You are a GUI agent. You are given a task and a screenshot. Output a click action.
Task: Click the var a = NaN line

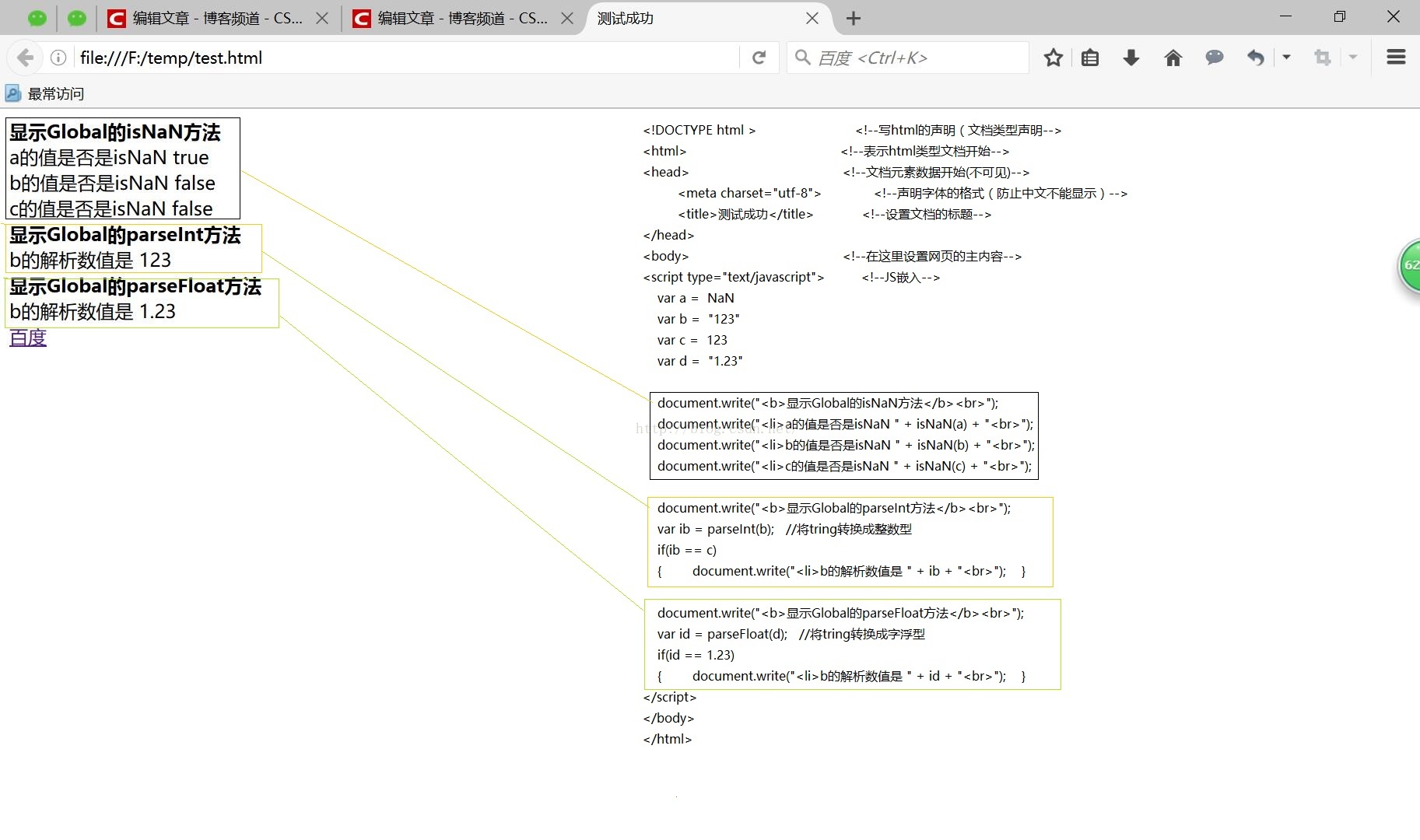(x=696, y=298)
